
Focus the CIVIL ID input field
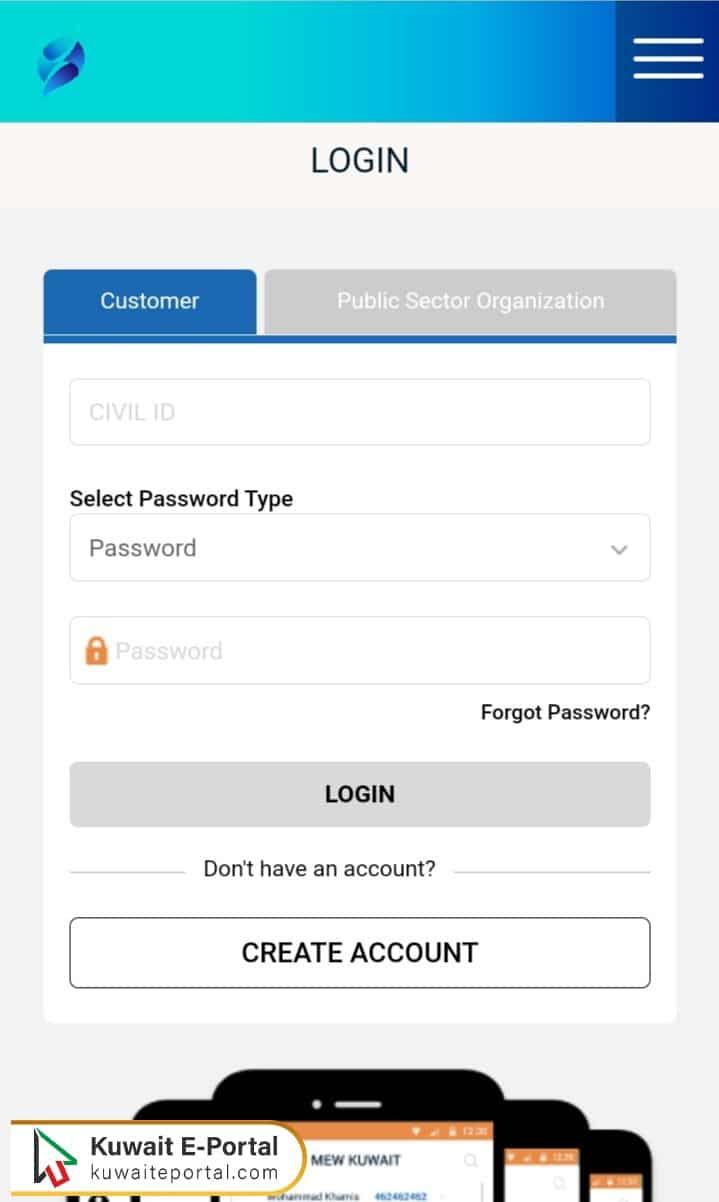click(x=360, y=411)
